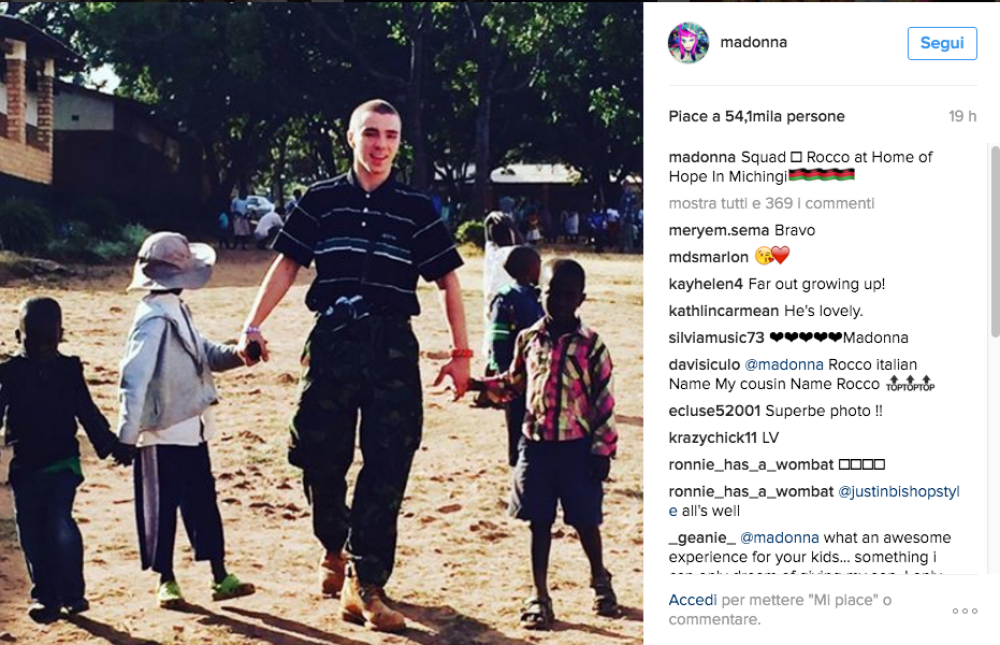
Task: Open the three-dots more options menu
Action: [964, 611]
